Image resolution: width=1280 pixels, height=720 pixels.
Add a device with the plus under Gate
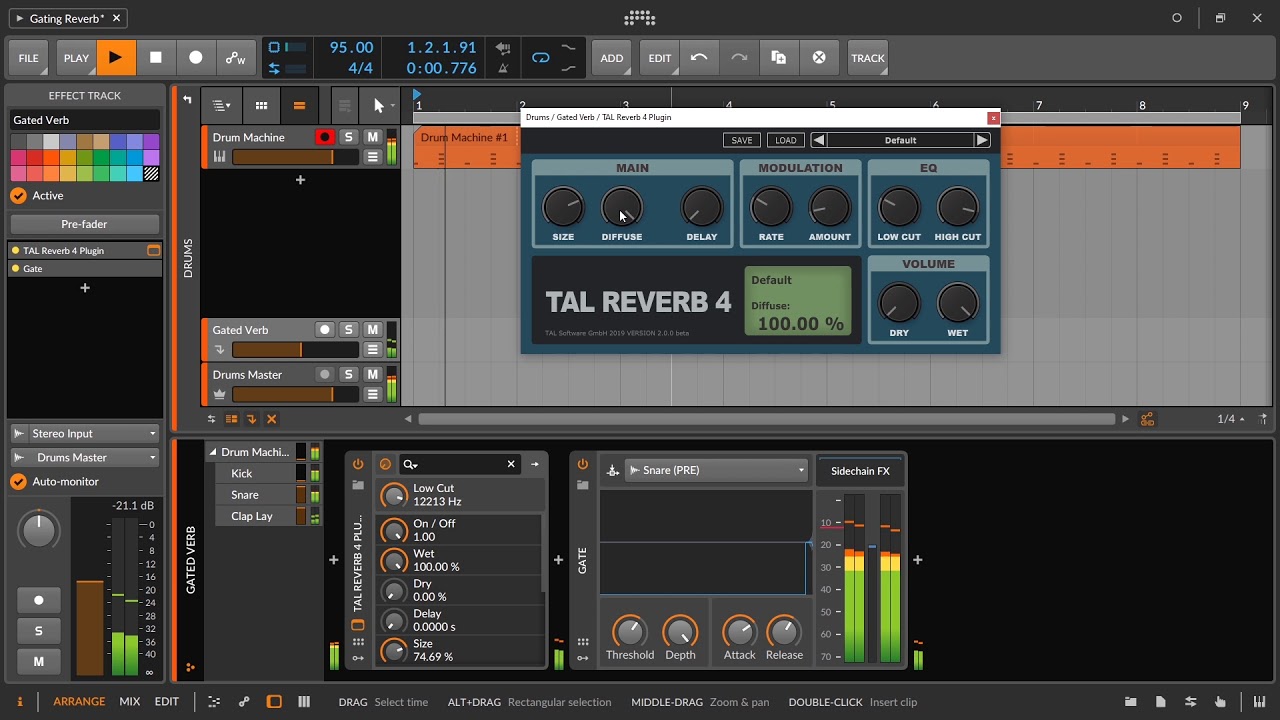pos(85,288)
